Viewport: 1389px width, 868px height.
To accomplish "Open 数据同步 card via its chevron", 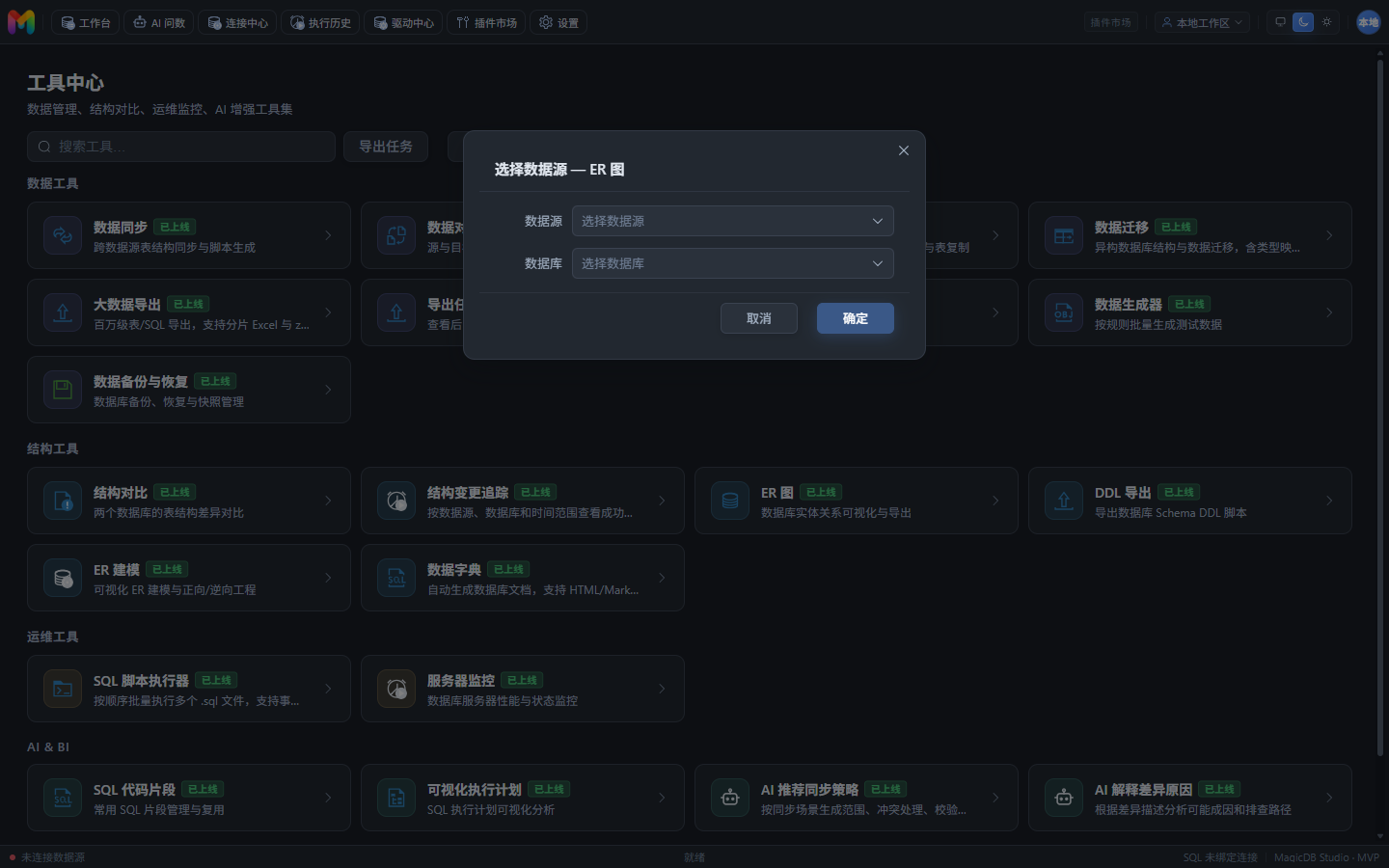I will pyautogui.click(x=328, y=235).
